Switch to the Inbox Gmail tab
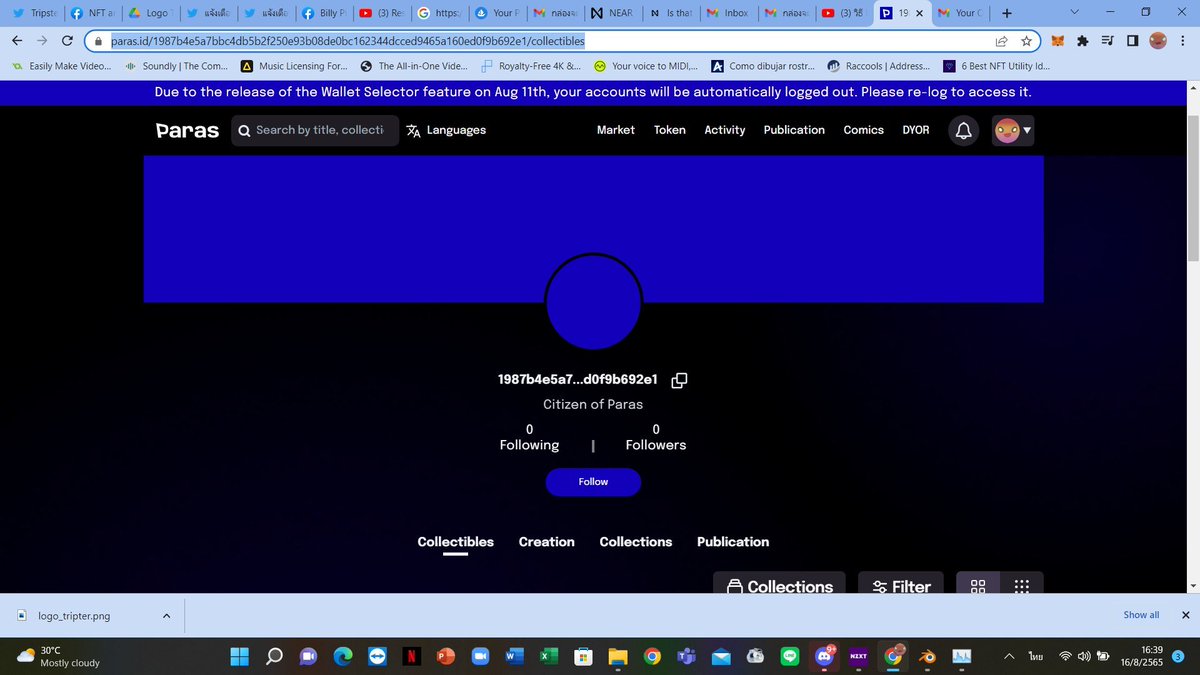 coord(727,13)
